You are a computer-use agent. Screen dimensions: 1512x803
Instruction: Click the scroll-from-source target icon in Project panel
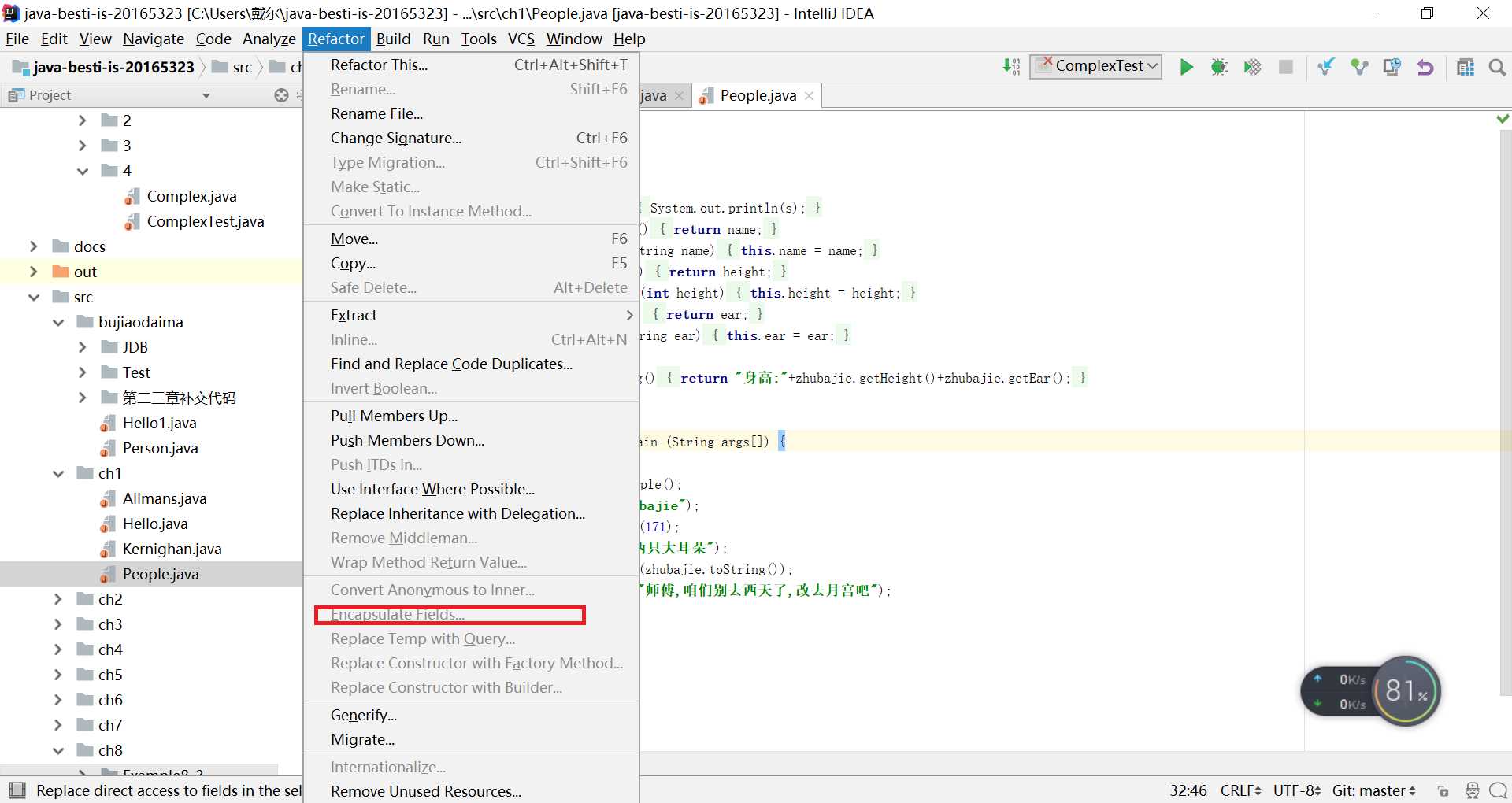coord(281,95)
